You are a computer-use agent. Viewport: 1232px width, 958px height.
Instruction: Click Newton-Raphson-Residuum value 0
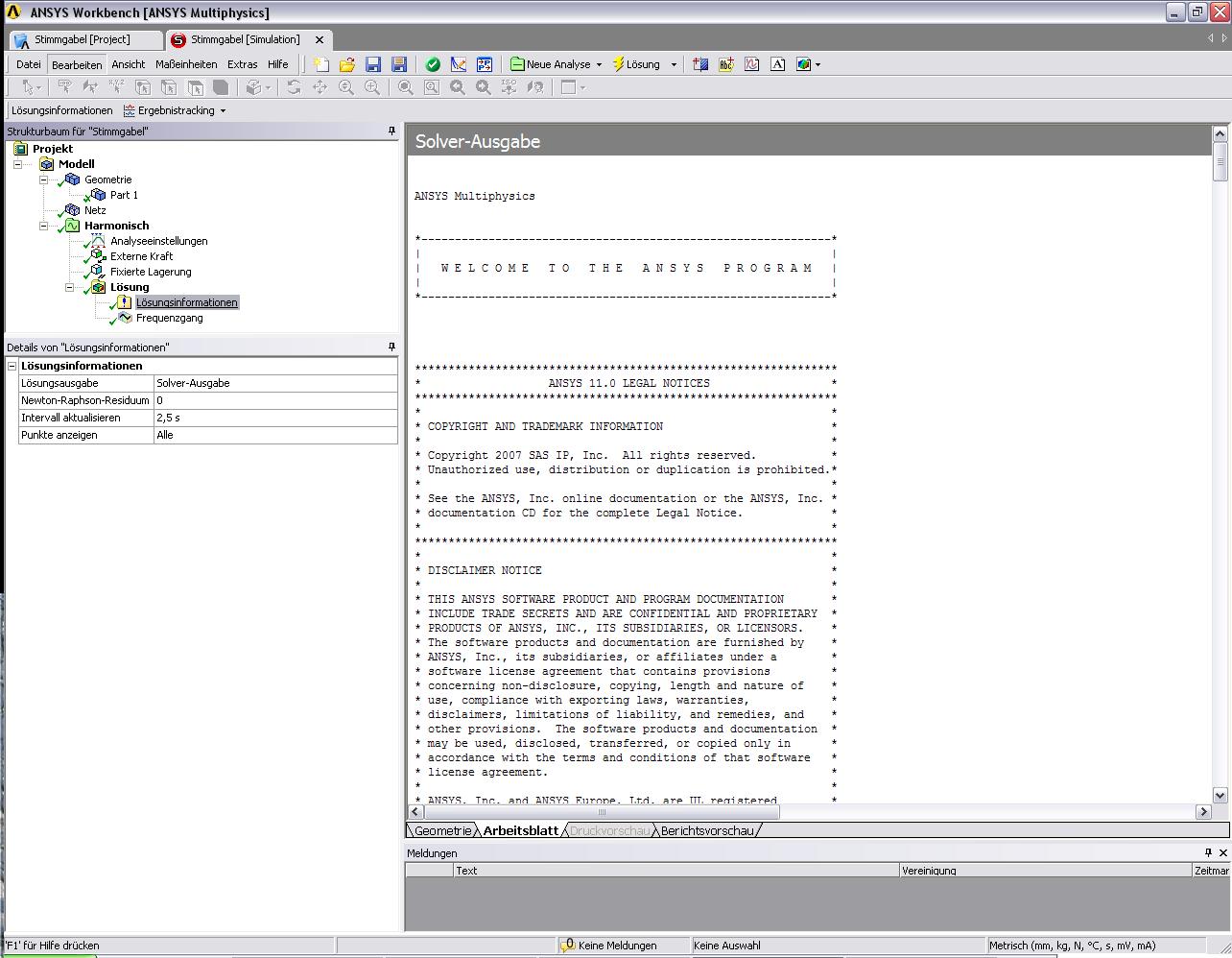click(x=275, y=400)
